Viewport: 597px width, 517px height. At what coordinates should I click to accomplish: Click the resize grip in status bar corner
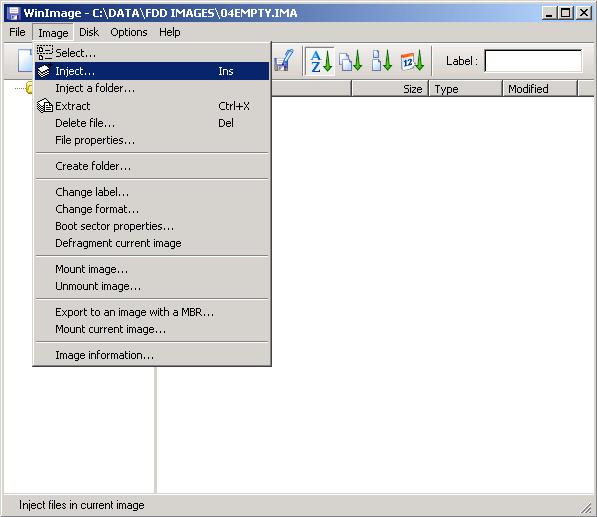click(586, 507)
